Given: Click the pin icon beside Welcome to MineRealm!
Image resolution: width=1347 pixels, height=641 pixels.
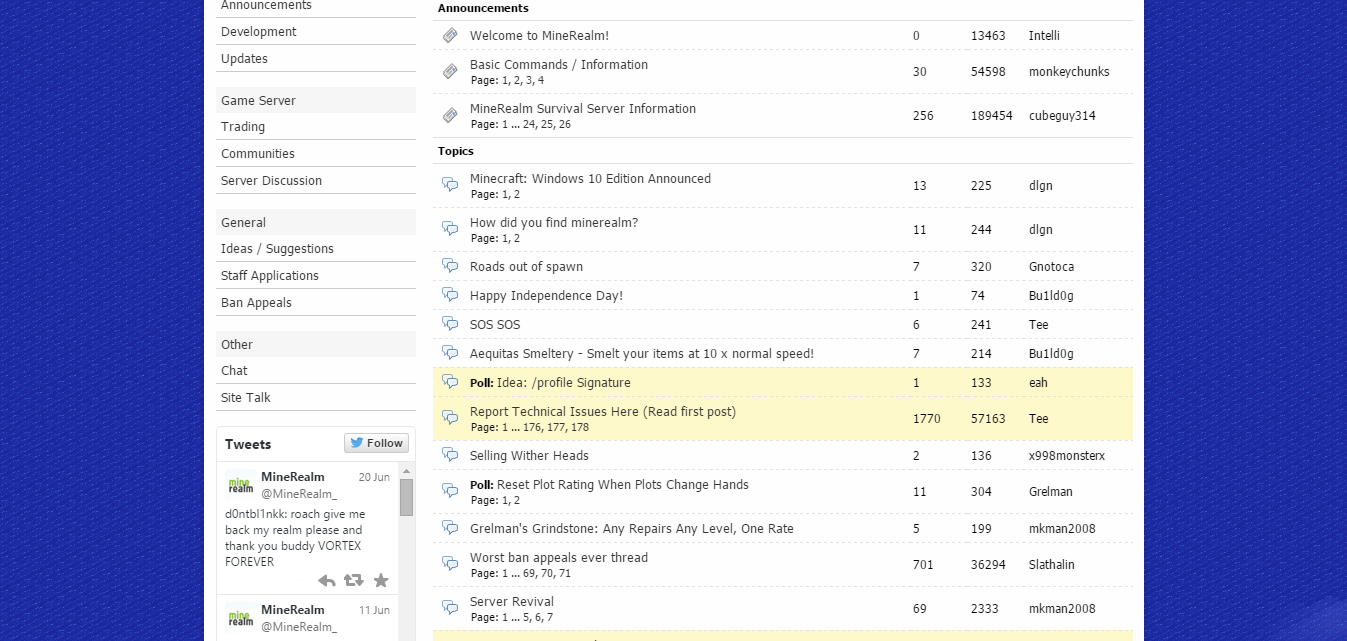Looking at the screenshot, I should (450, 36).
